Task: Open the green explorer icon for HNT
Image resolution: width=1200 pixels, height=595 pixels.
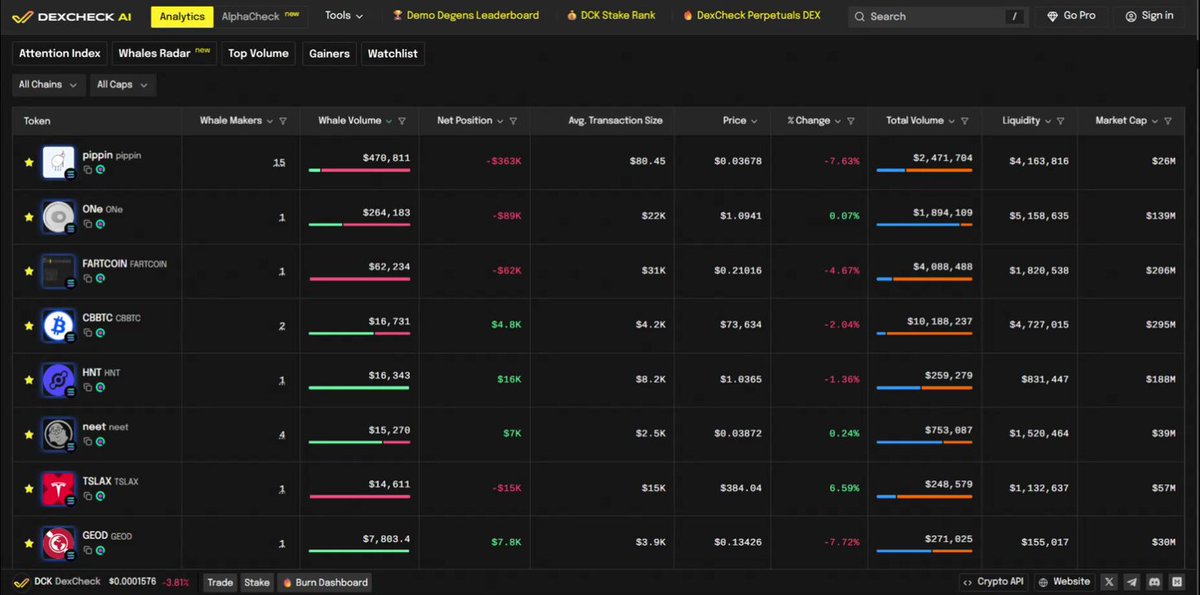Action: (100, 387)
